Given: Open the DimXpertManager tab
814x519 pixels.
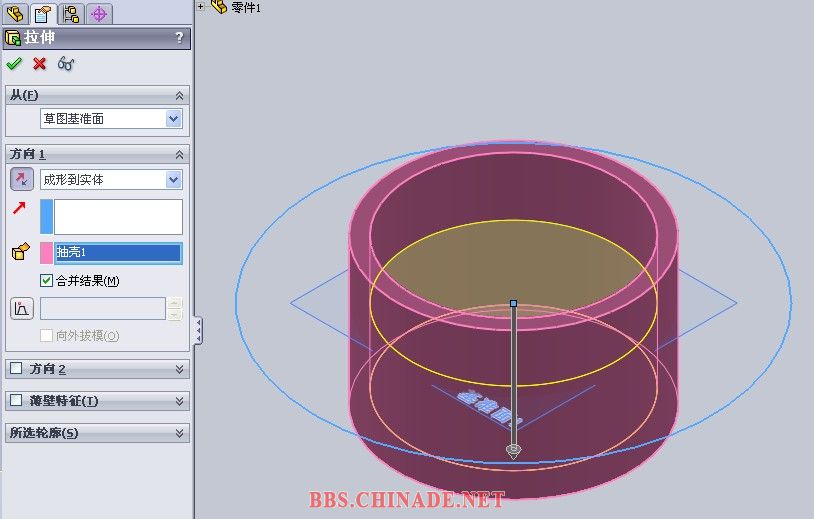Looking at the screenshot, I should (x=99, y=13).
